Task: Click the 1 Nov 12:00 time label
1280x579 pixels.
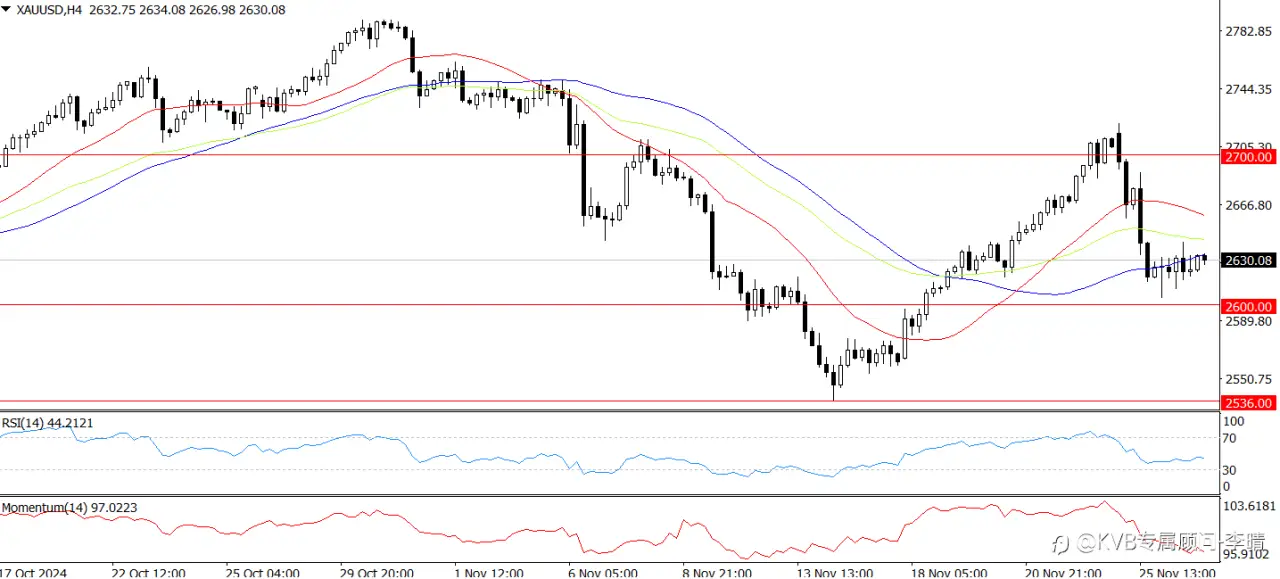Action: pos(488,572)
